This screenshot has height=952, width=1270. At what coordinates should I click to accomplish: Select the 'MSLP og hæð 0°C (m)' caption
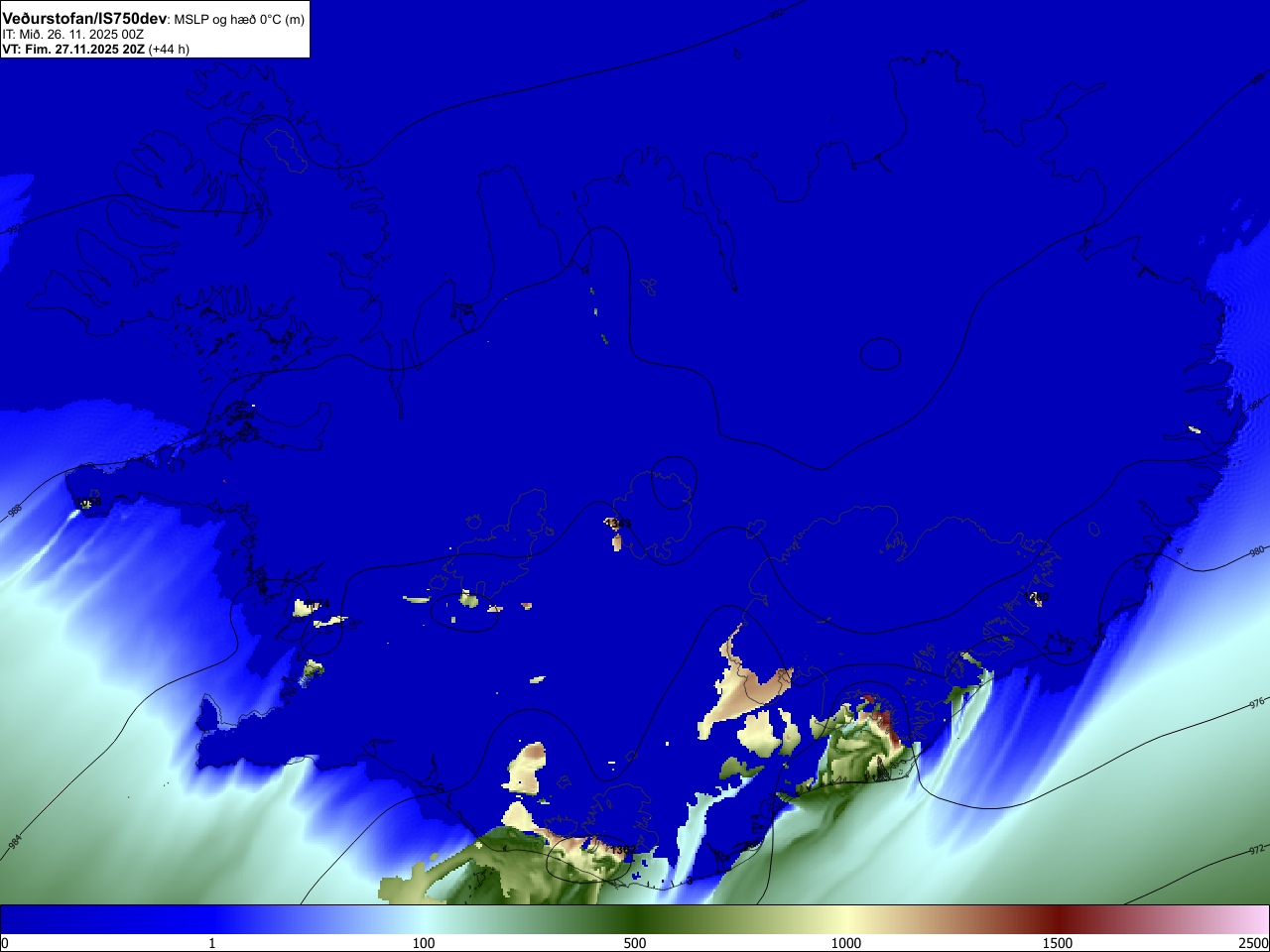[239, 20]
